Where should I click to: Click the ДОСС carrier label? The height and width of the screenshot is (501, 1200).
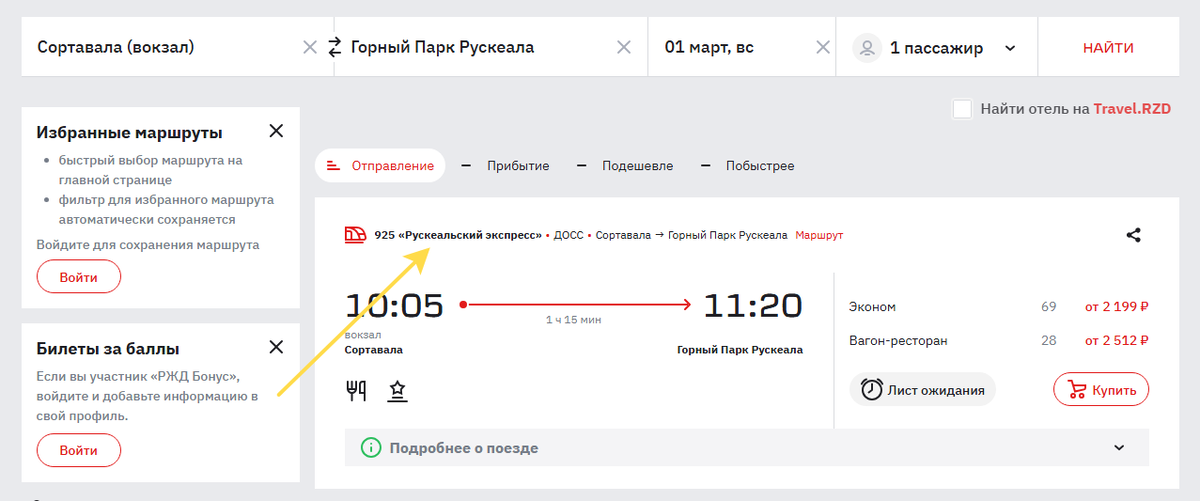coord(568,235)
